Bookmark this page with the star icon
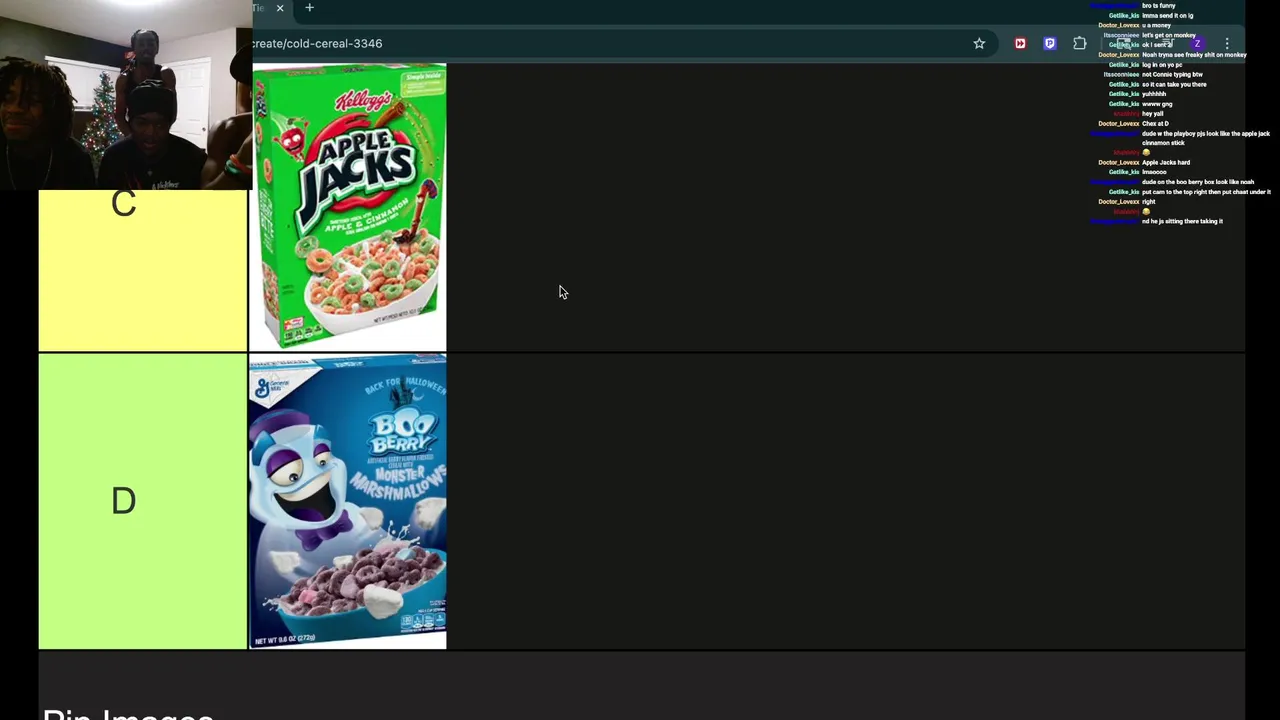 (x=979, y=43)
